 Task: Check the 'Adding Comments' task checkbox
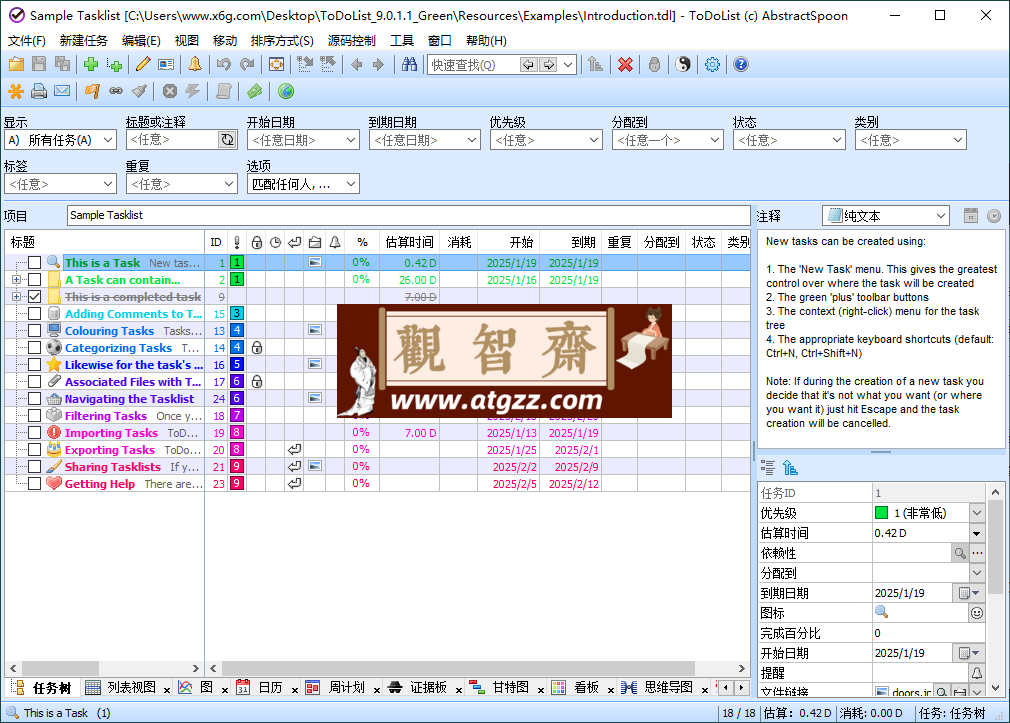pos(35,313)
